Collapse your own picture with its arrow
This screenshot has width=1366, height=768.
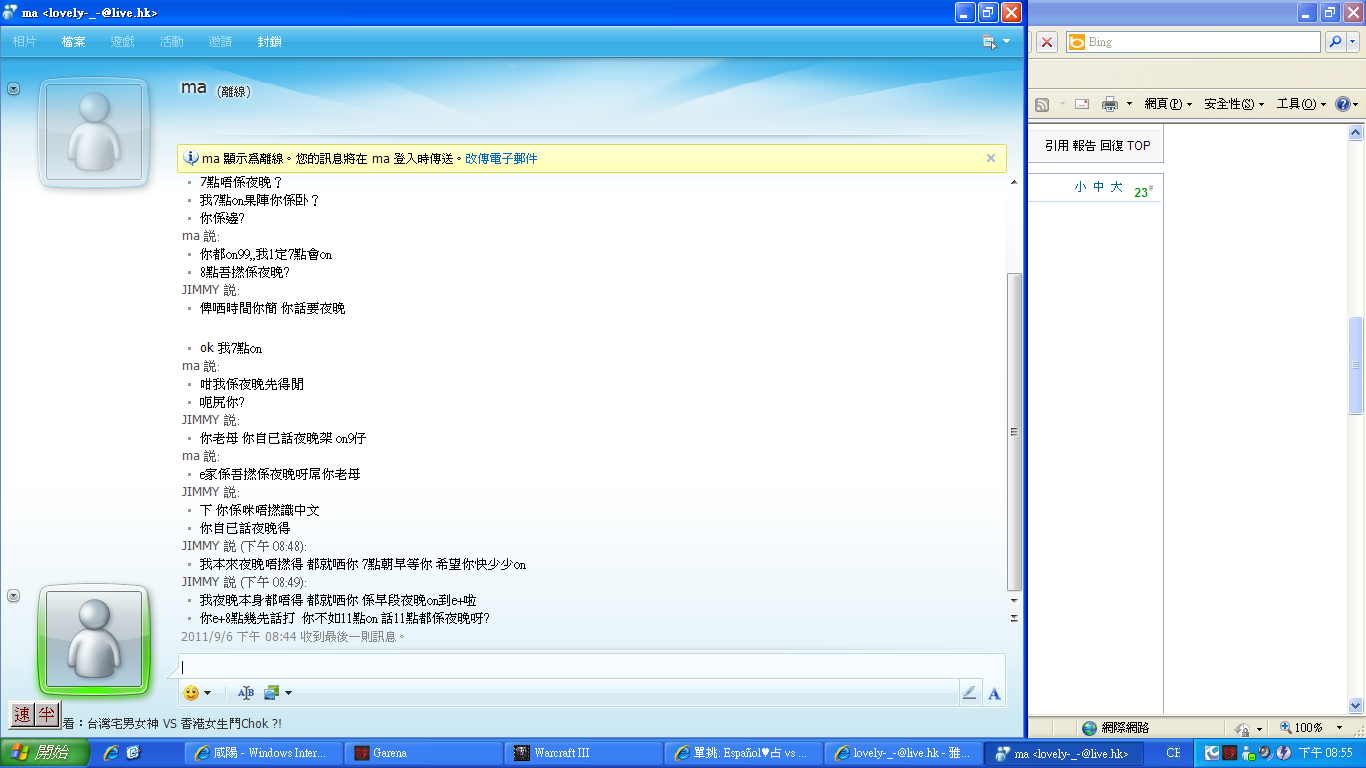(x=14, y=596)
